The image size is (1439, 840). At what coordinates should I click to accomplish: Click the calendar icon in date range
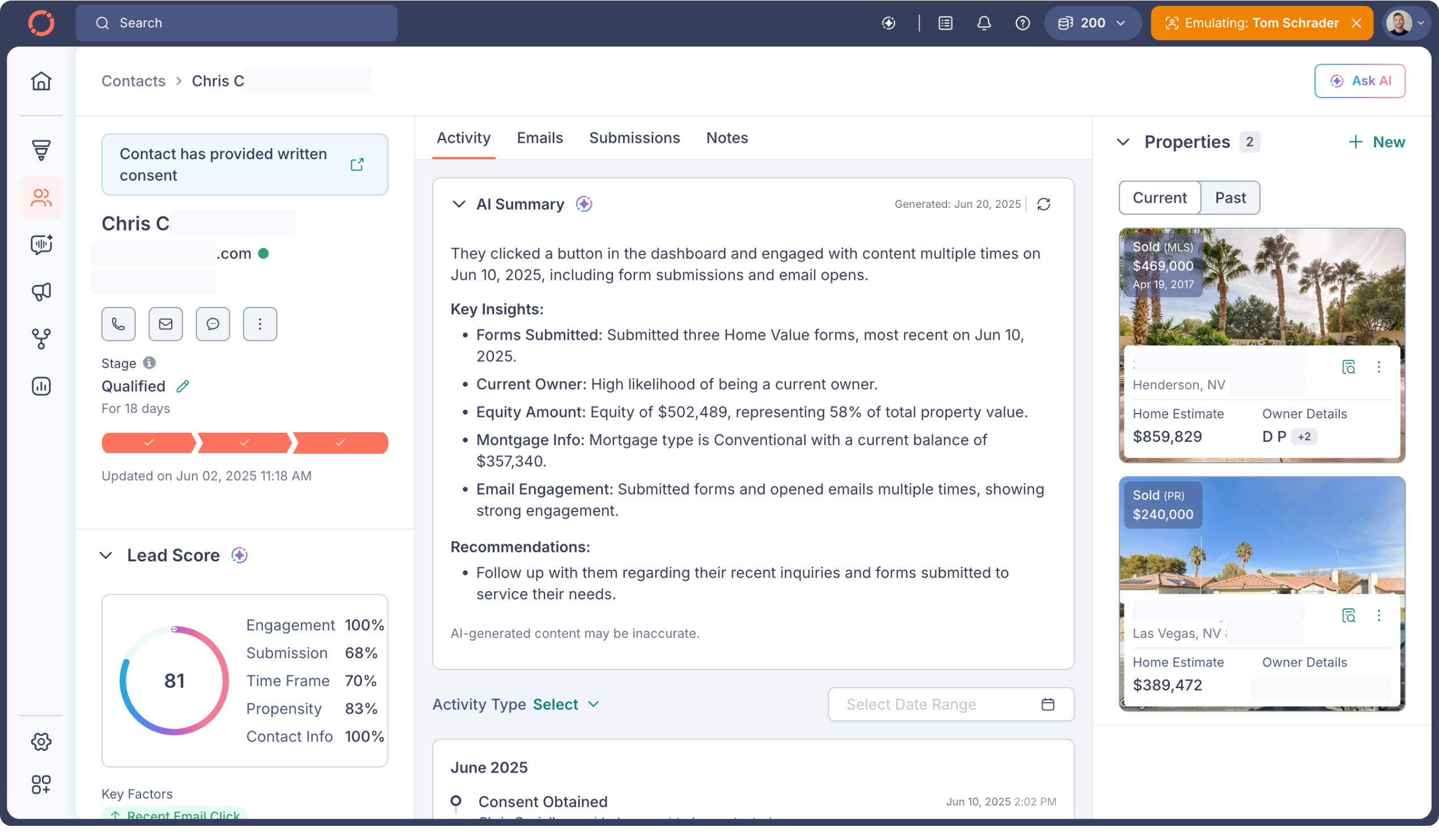point(1048,705)
